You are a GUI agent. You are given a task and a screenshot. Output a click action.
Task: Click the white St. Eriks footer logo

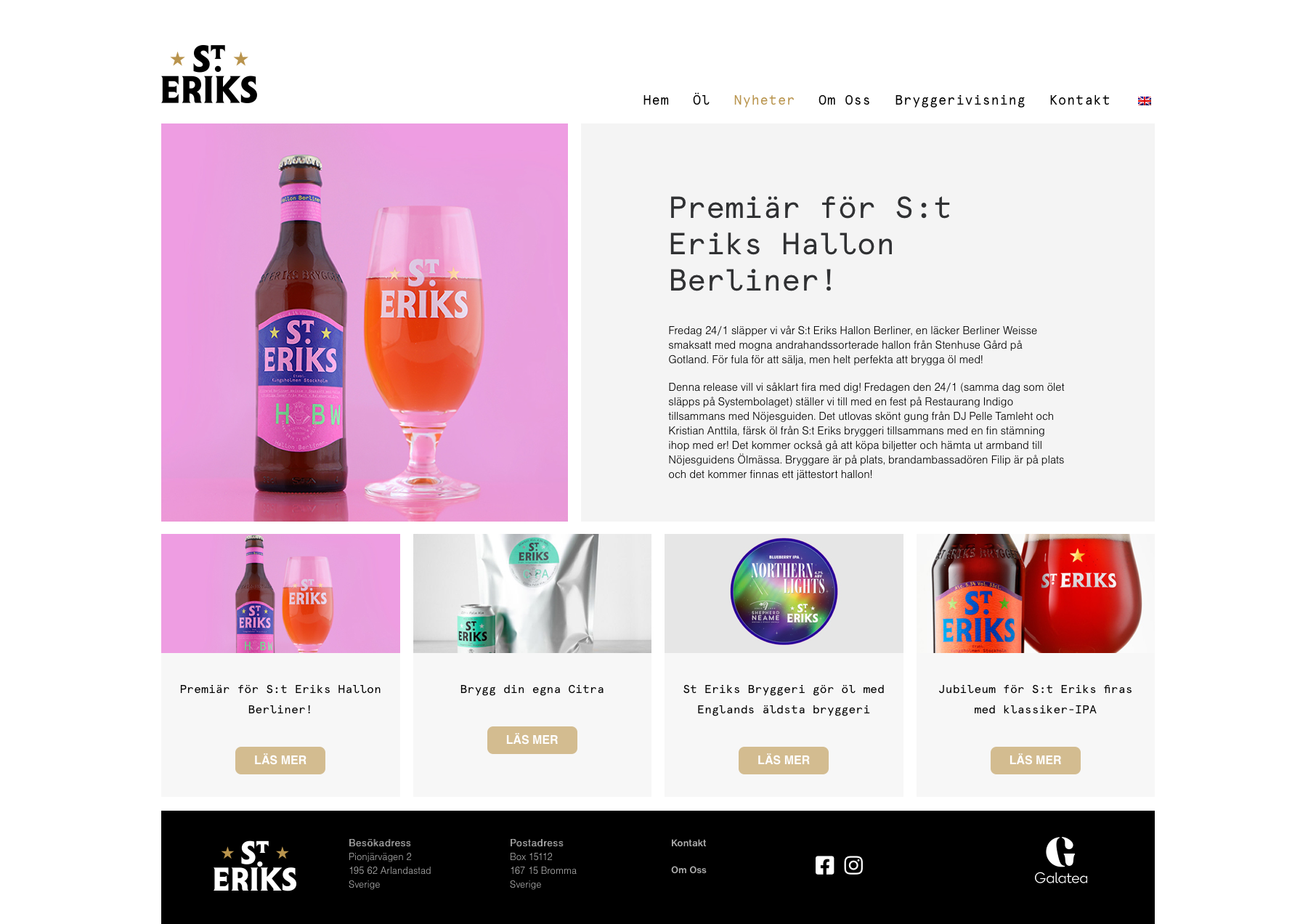click(255, 866)
